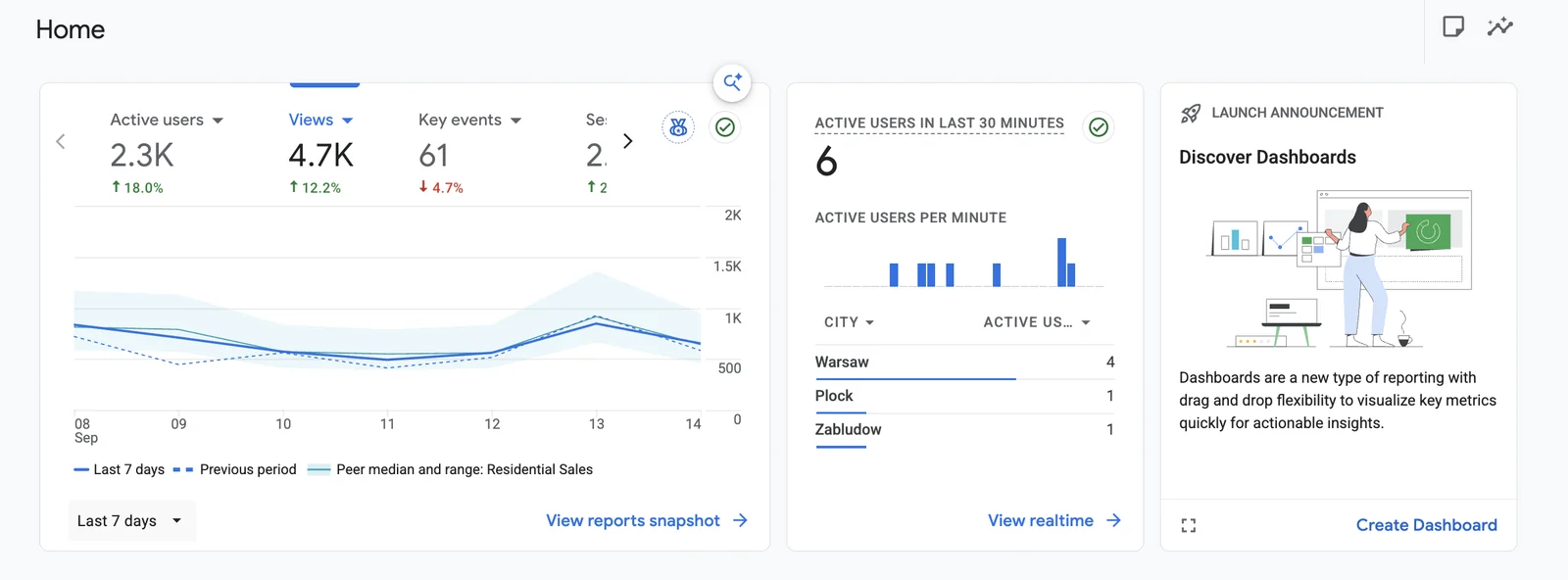Image resolution: width=1568 pixels, height=580 pixels.
Task: Open the sticky note icon in header
Action: [1453, 26]
